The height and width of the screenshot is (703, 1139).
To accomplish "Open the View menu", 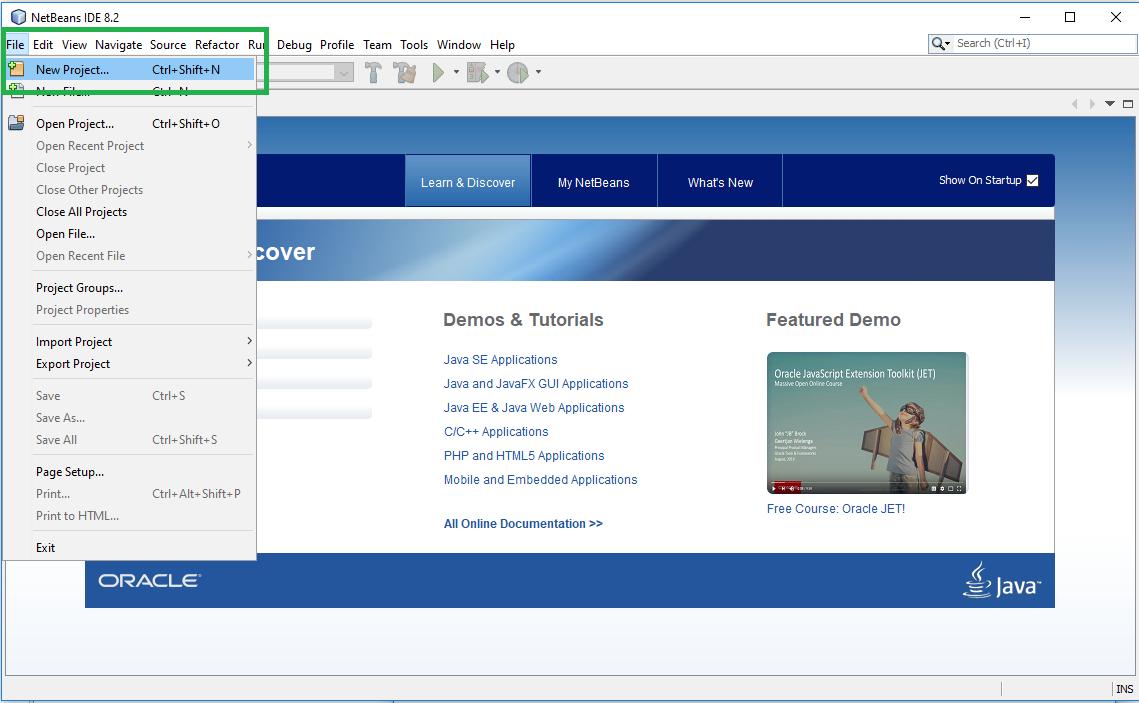I will pos(74,44).
